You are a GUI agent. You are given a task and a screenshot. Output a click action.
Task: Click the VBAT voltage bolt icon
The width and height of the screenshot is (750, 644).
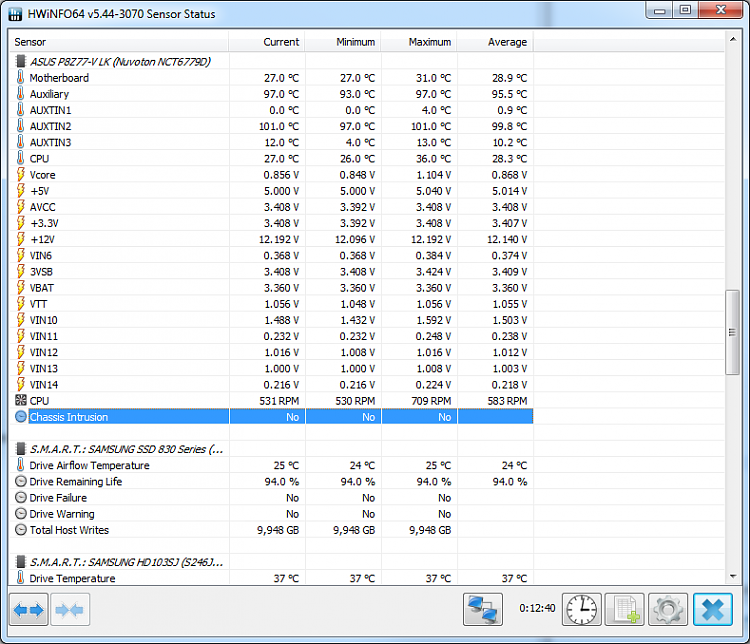coord(21,288)
